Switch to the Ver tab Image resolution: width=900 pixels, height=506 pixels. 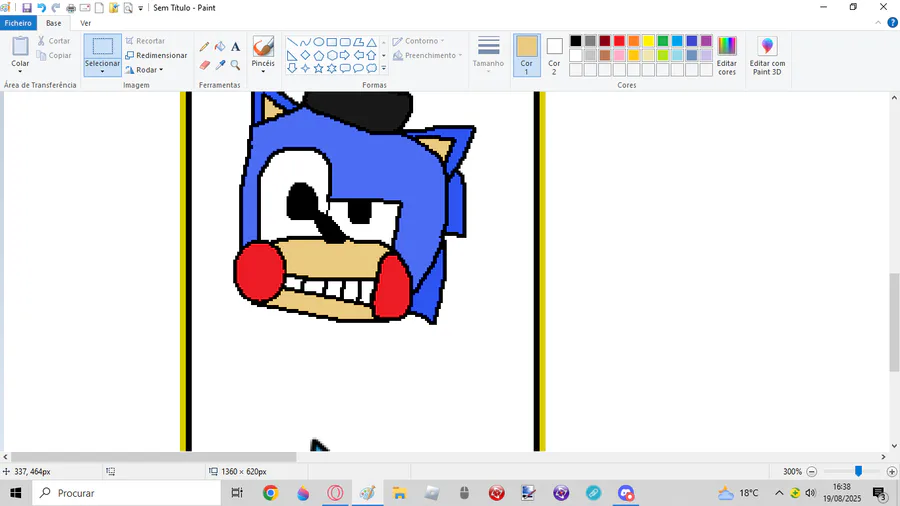(x=86, y=23)
